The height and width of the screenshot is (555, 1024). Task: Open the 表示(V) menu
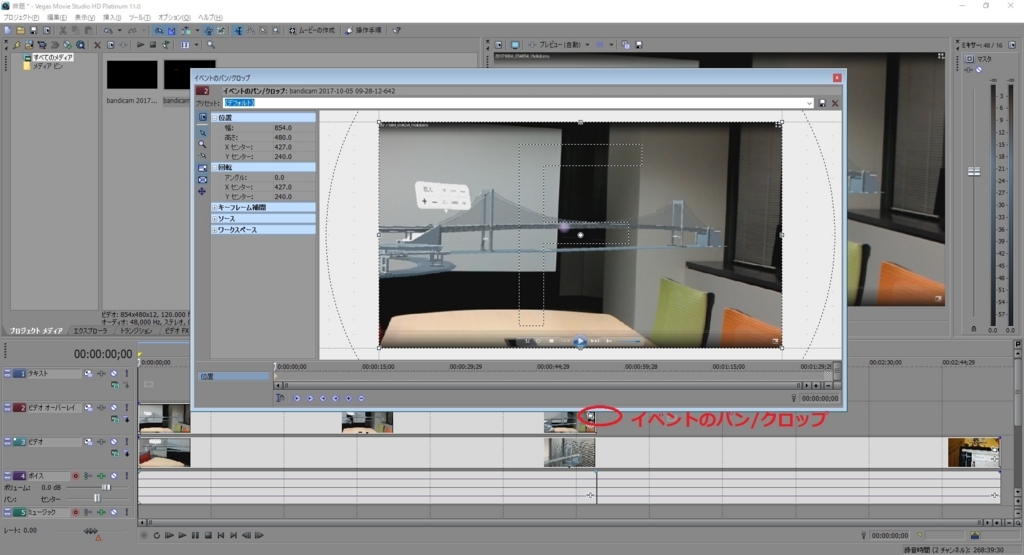(x=84, y=18)
